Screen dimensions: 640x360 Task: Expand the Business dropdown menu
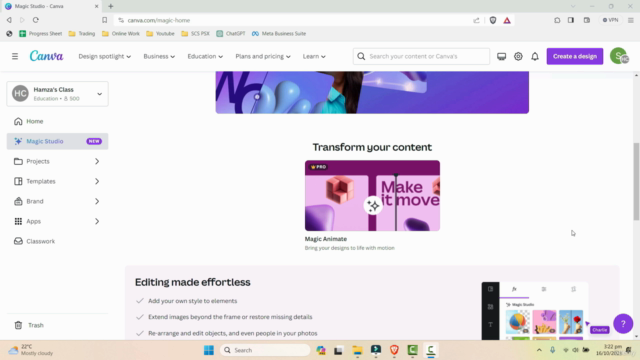click(x=159, y=56)
